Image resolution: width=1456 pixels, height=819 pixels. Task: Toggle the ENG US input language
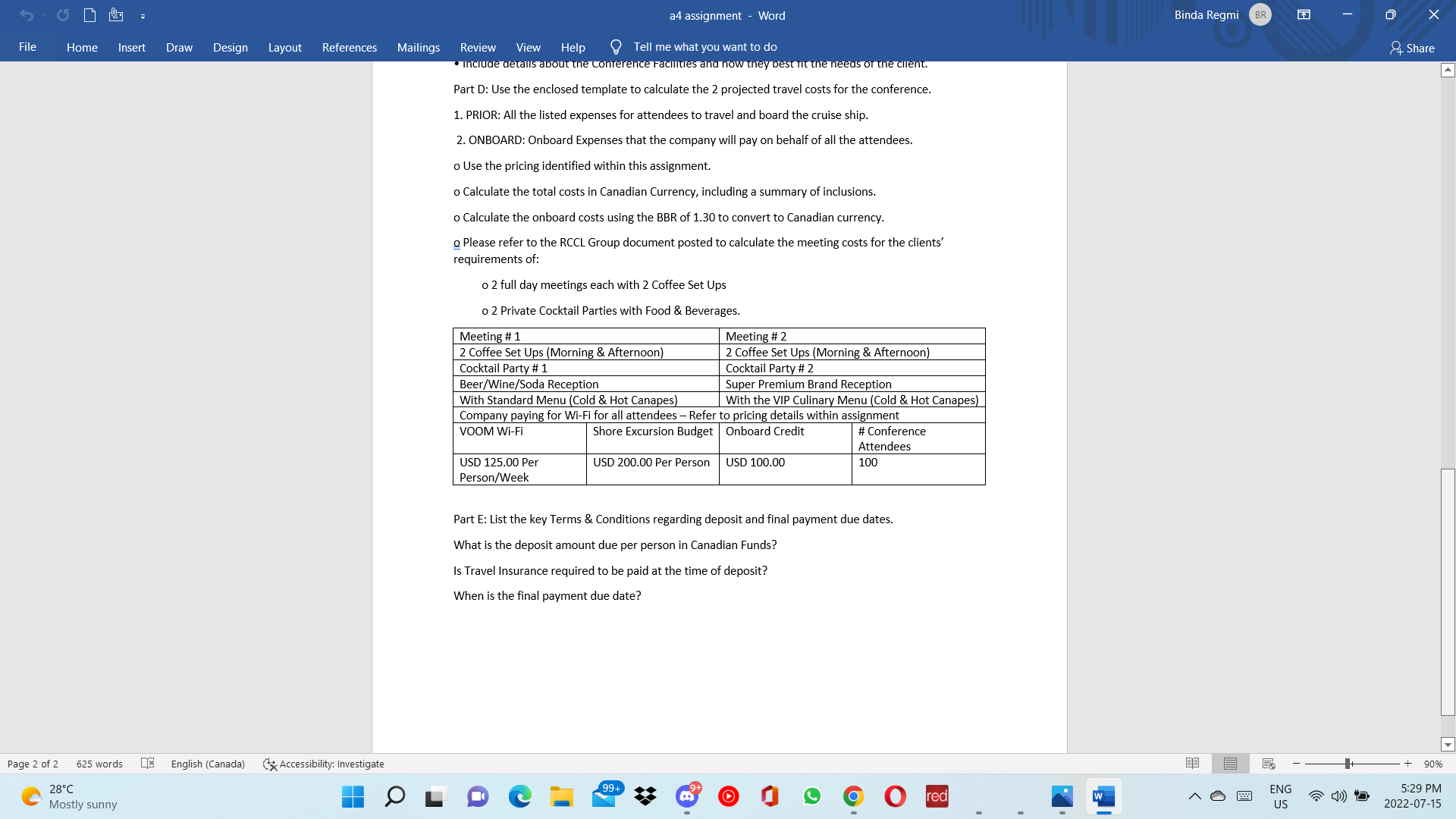coord(1280,796)
